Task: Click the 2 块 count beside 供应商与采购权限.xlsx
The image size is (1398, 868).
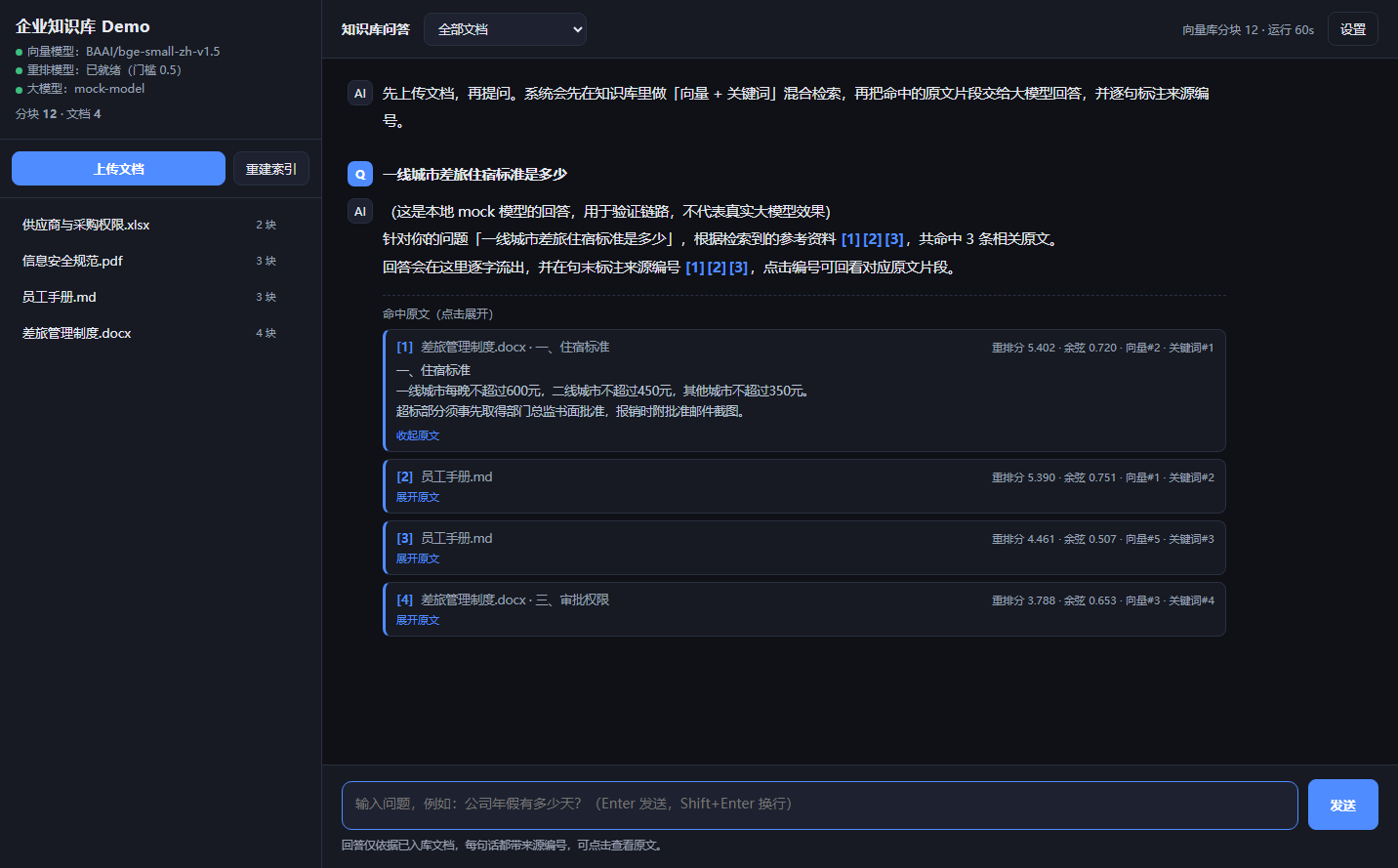Action: tap(266, 225)
